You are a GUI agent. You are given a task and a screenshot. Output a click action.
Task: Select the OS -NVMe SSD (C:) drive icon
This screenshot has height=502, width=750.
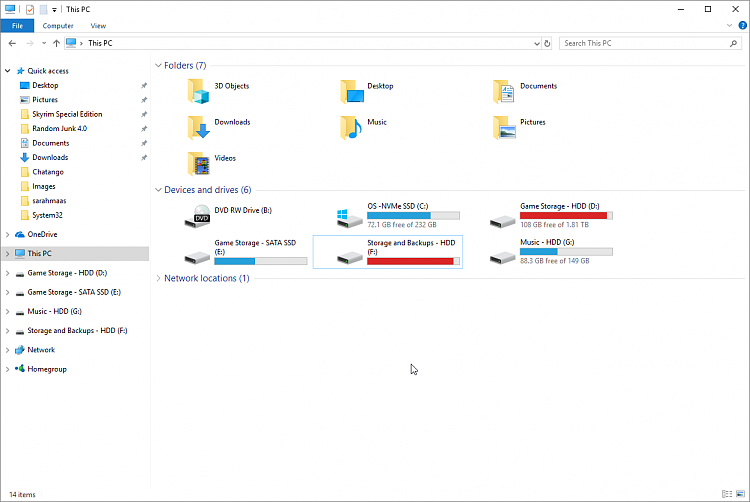point(350,218)
